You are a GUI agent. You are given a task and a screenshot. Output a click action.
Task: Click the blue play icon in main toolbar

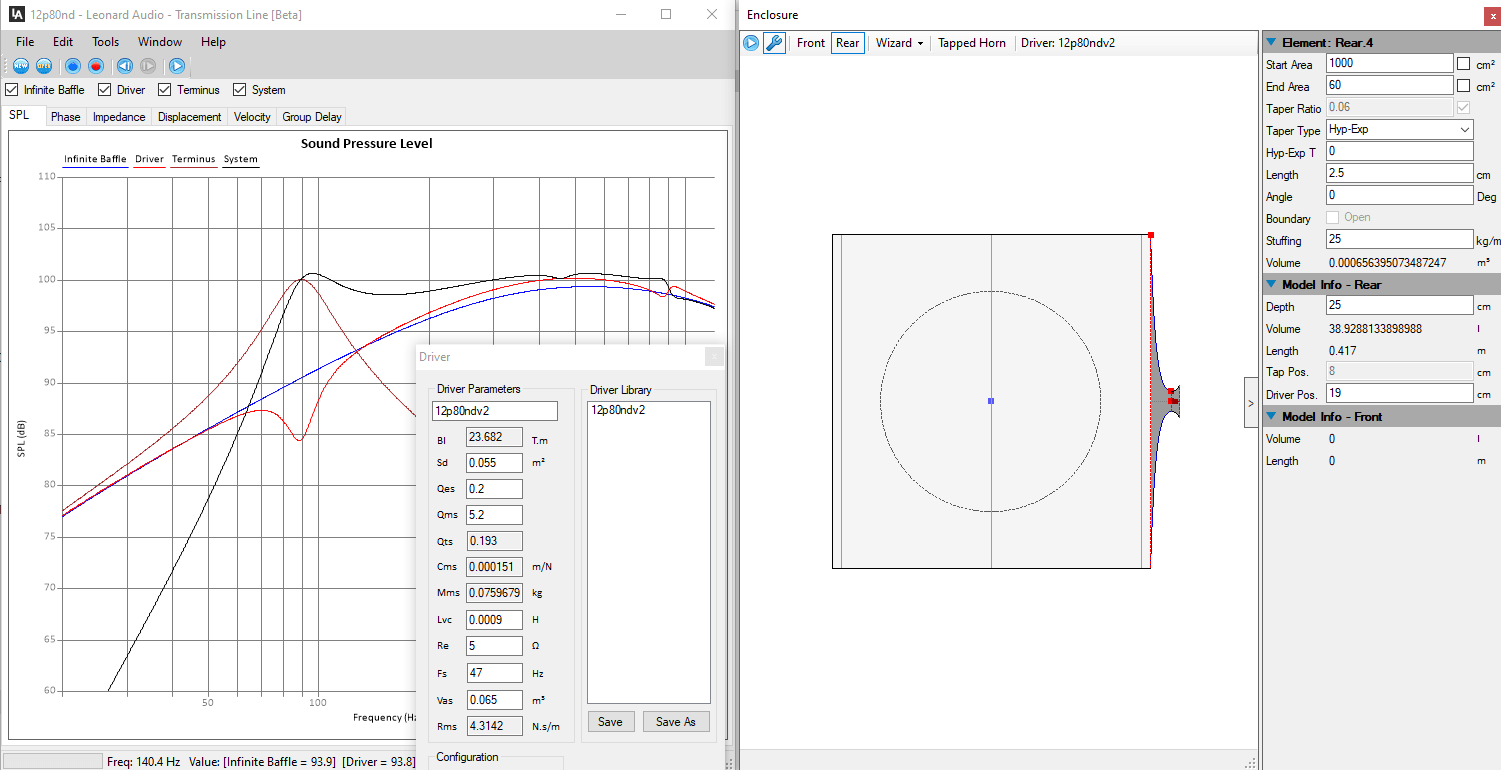[x=177, y=66]
